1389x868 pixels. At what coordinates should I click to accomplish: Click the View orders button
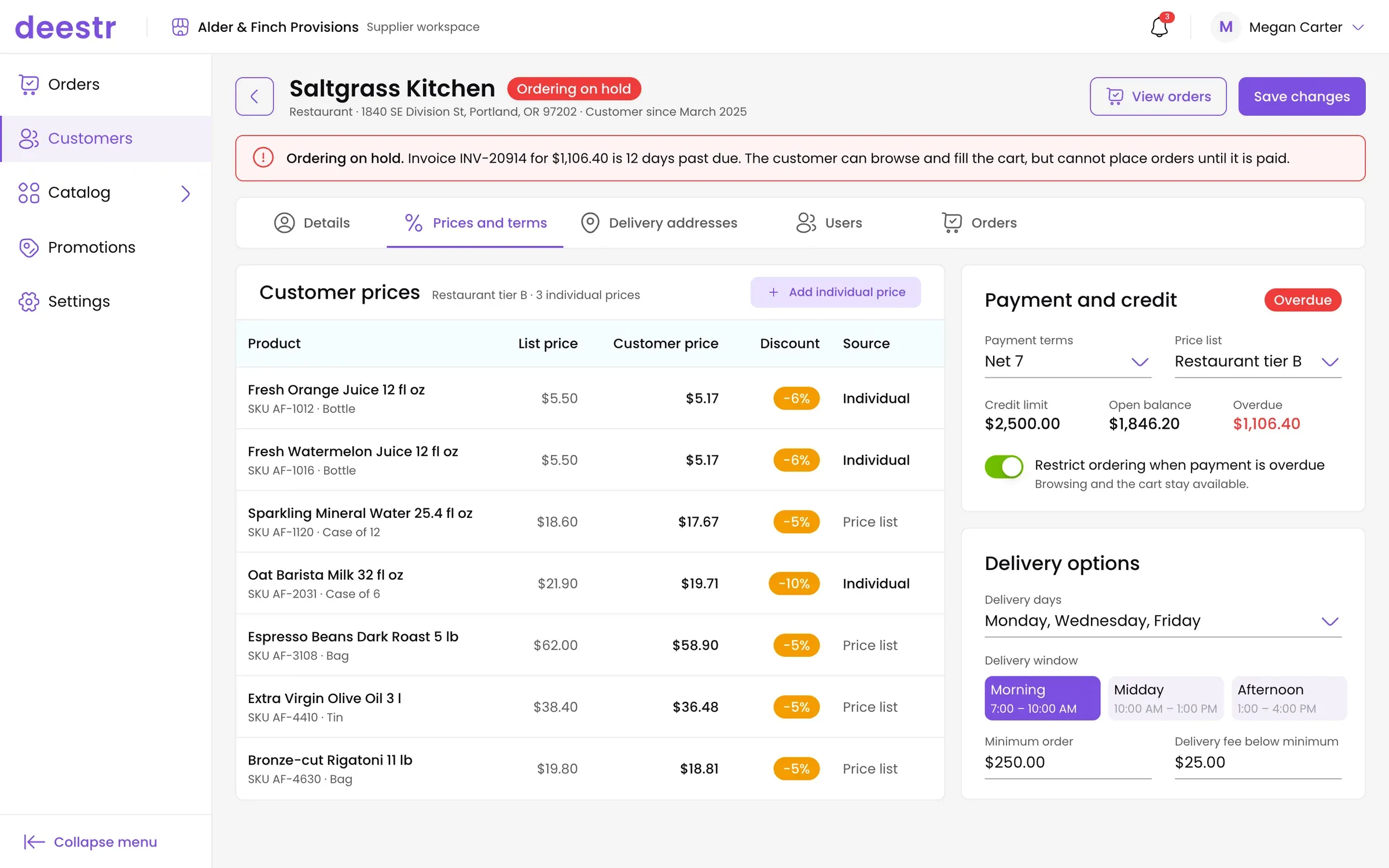[1158, 96]
